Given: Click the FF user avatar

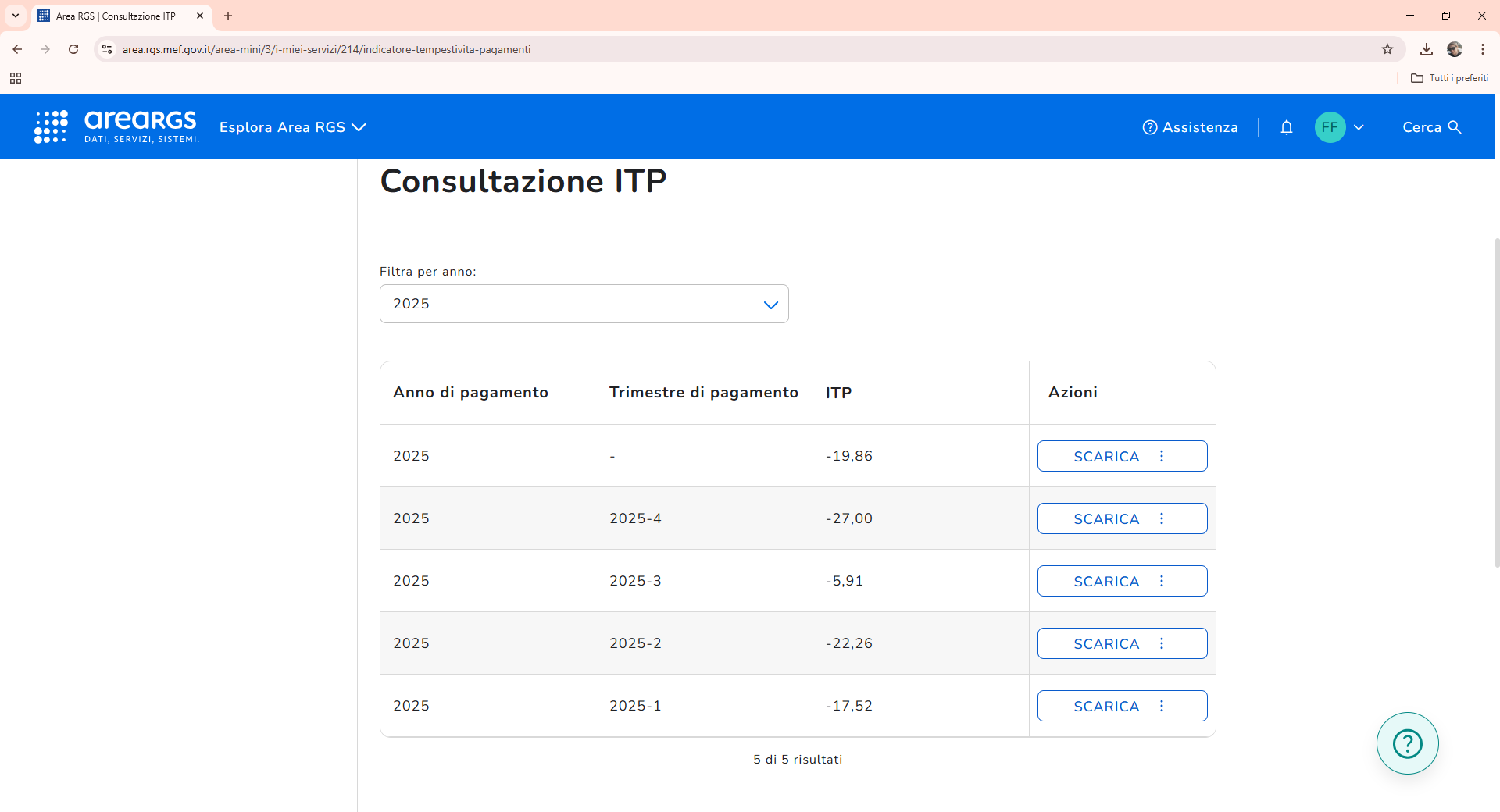Looking at the screenshot, I should [1330, 127].
